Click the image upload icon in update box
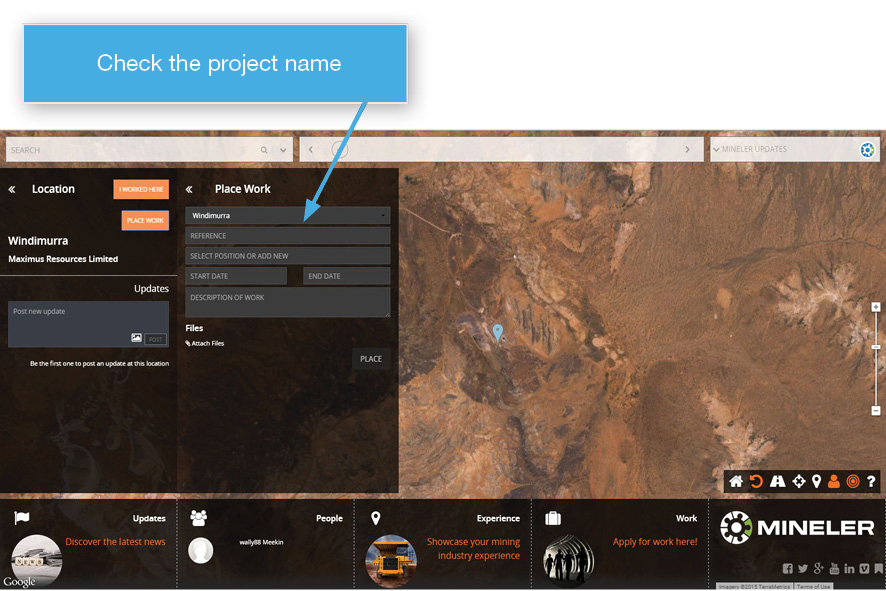 pos(136,339)
